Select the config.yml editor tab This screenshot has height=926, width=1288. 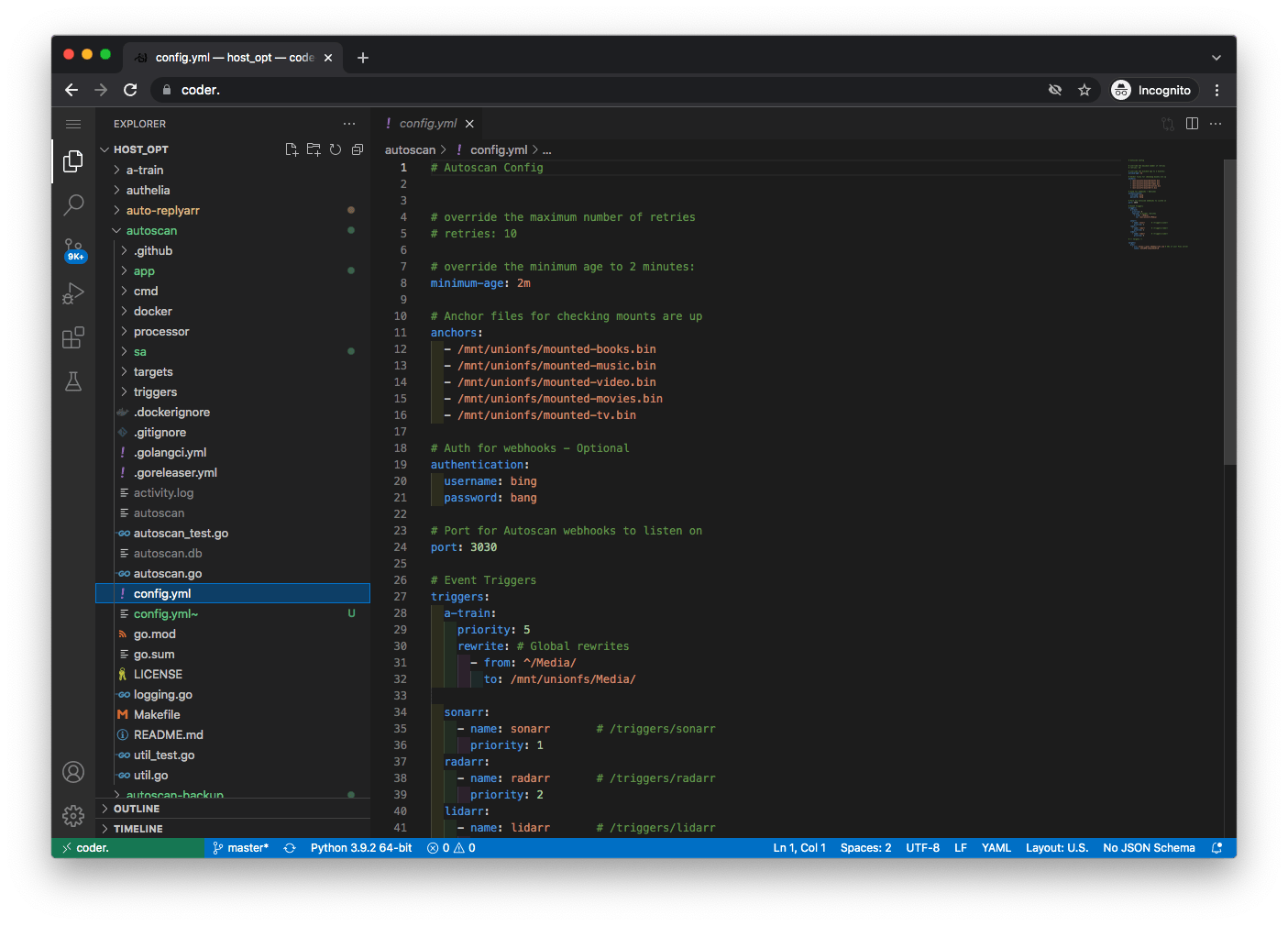[427, 124]
